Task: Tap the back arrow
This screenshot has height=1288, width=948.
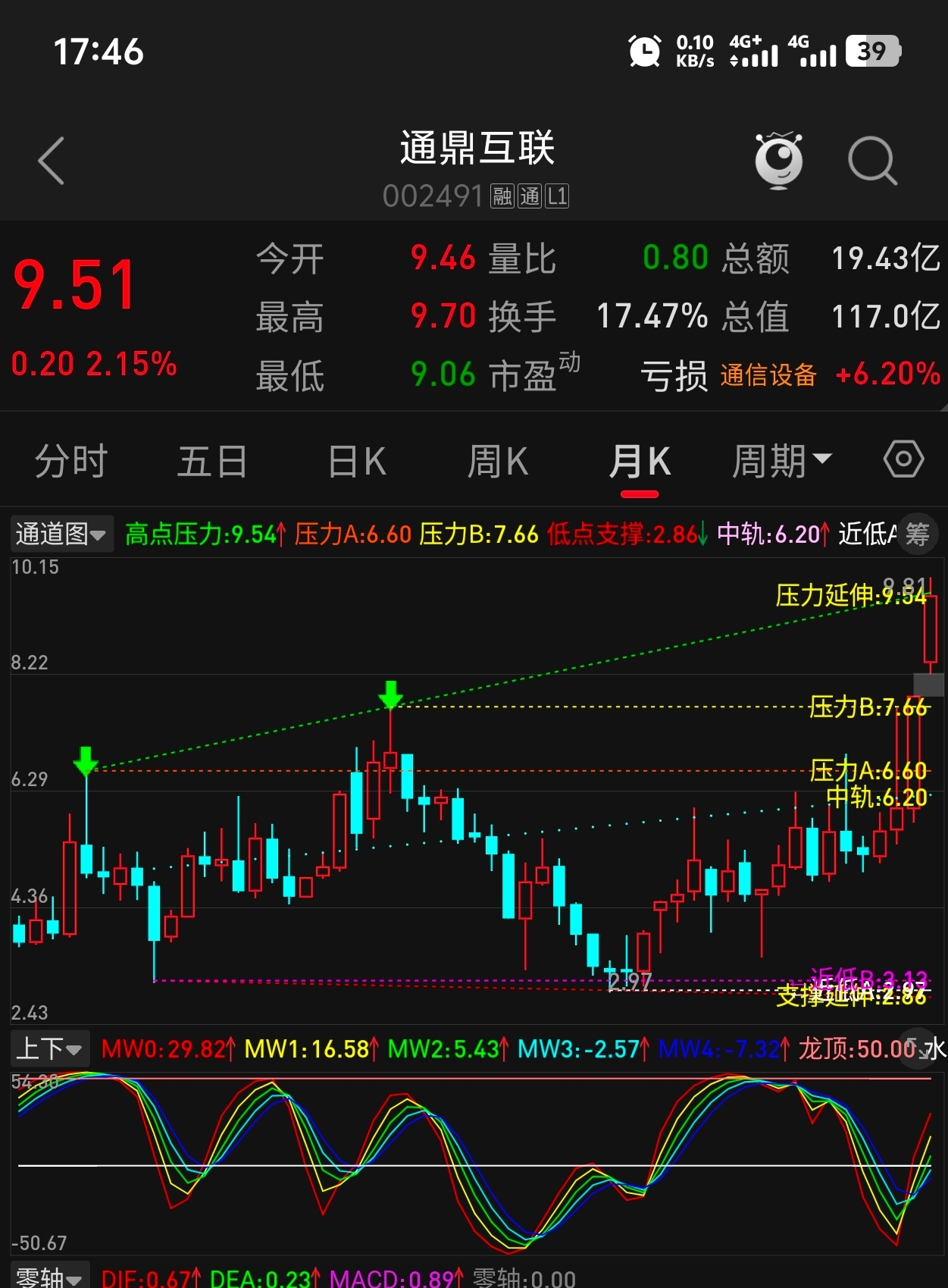Action: (x=51, y=161)
